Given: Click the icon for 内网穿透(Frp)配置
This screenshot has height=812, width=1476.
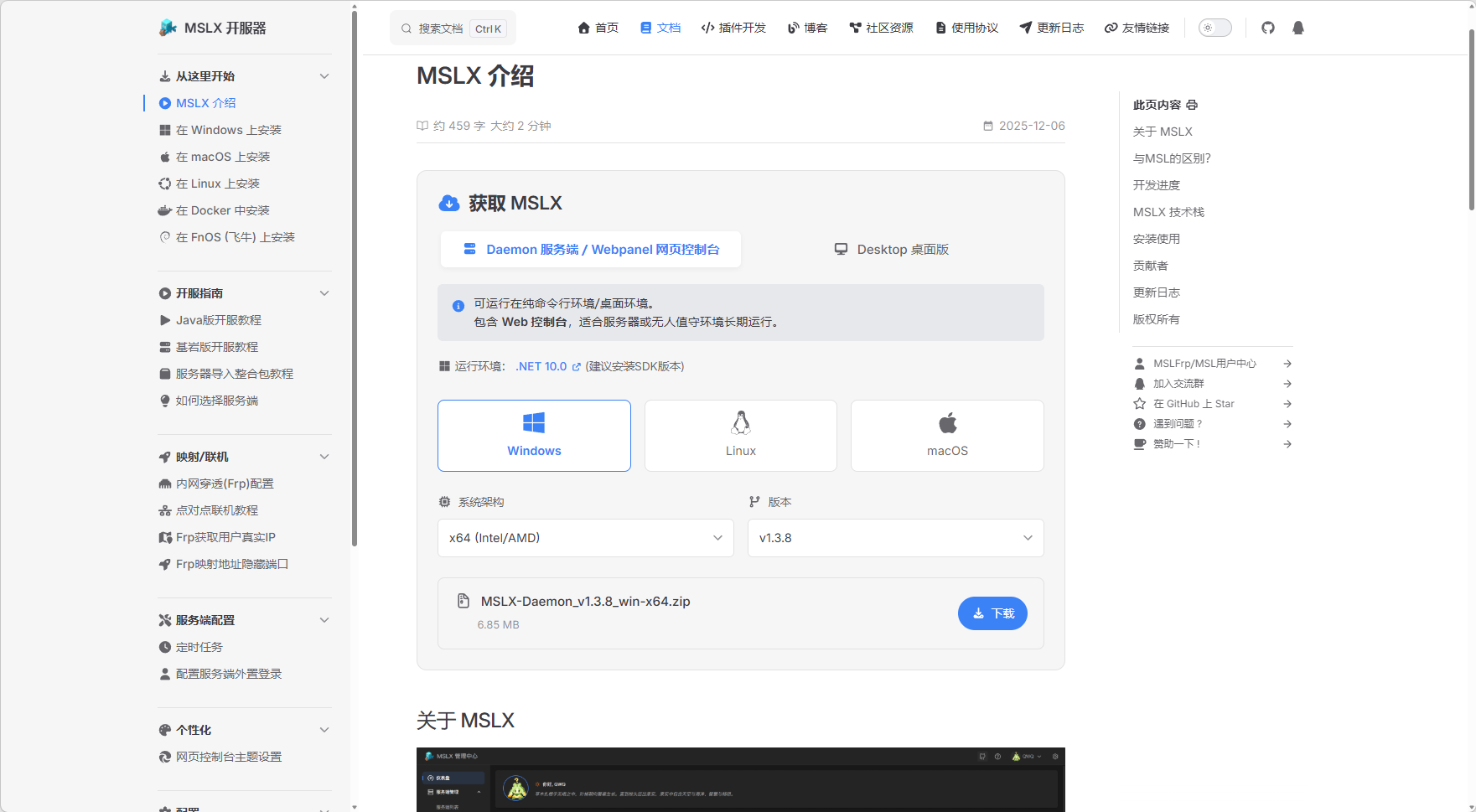Looking at the screenshot, I should 165,484.
